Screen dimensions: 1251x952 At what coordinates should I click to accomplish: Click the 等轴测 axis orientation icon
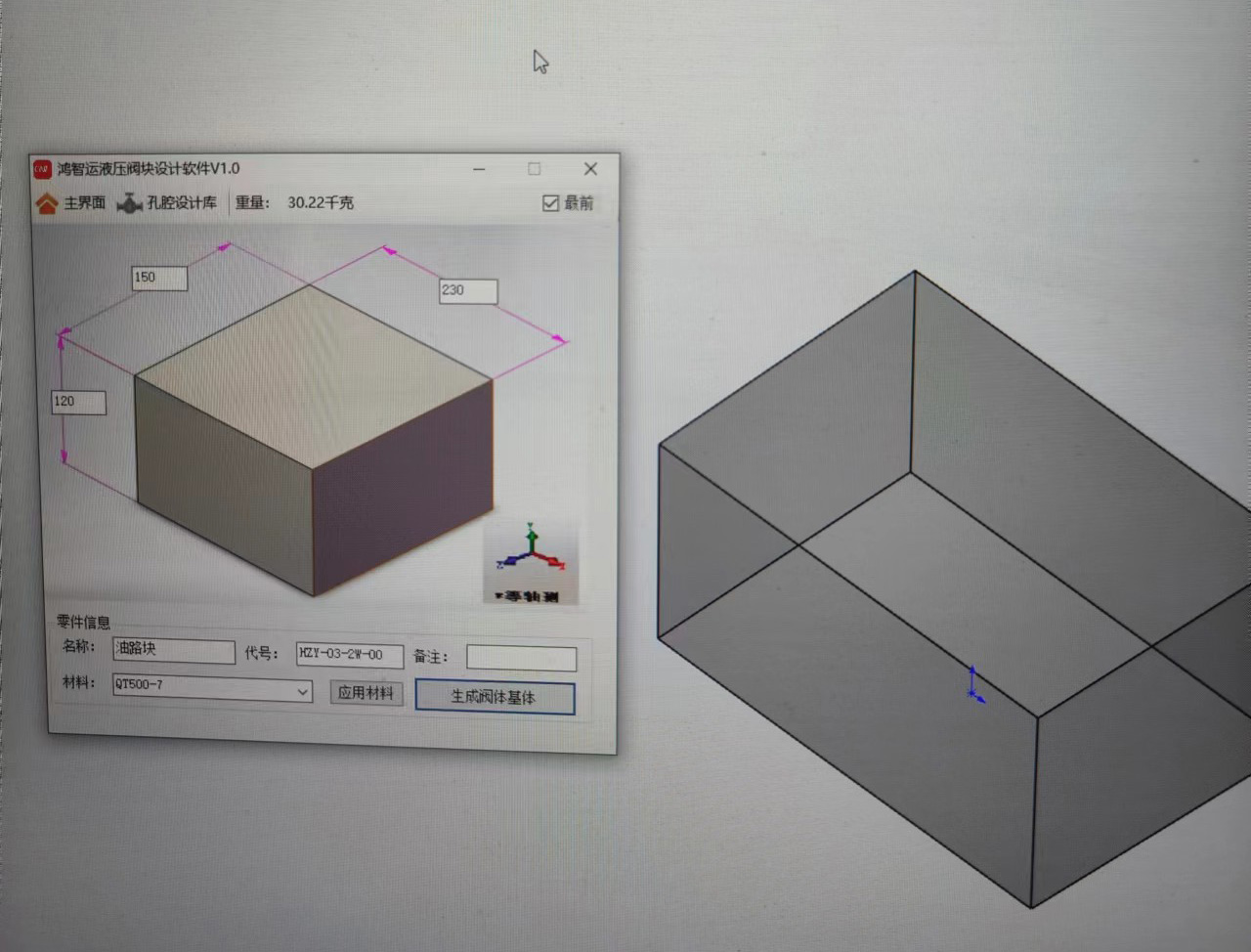pos(531,562)
